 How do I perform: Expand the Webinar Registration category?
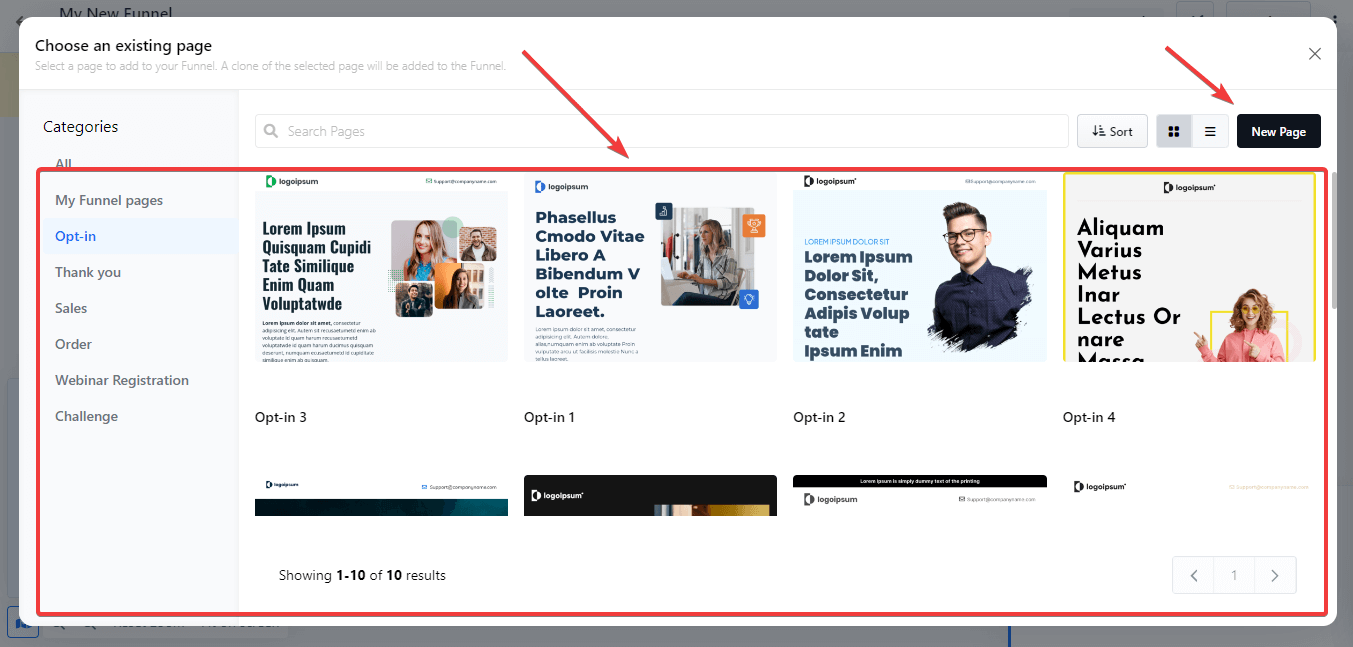tap(121, 380)
